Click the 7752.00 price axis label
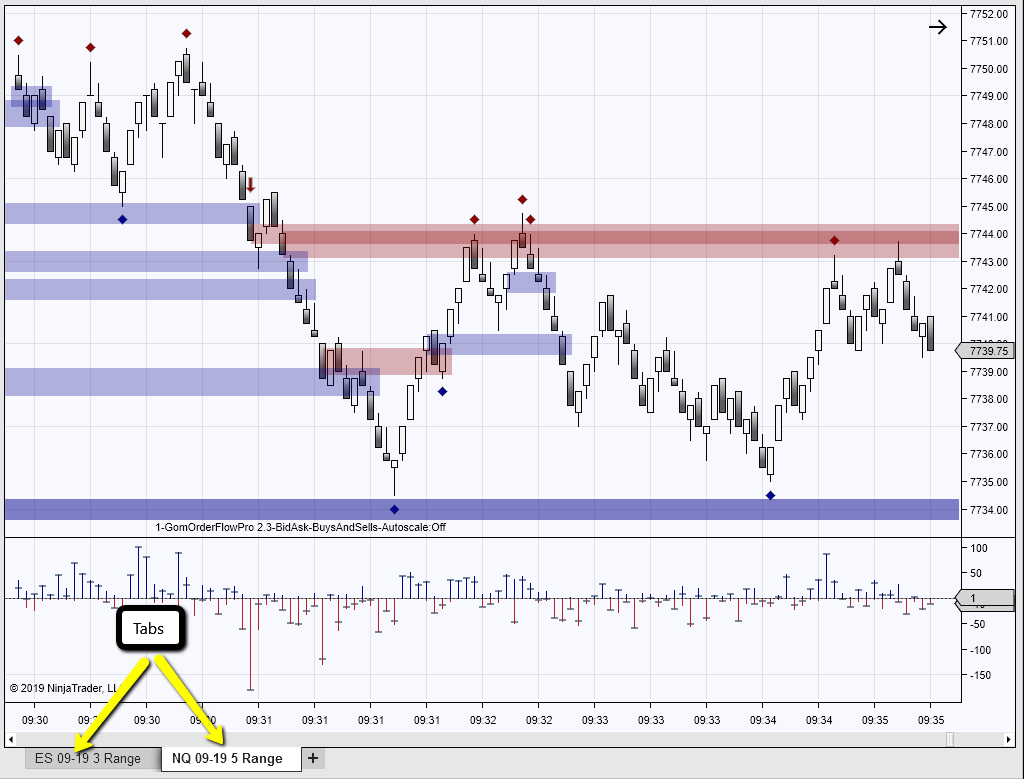 (x=988, y=14)
